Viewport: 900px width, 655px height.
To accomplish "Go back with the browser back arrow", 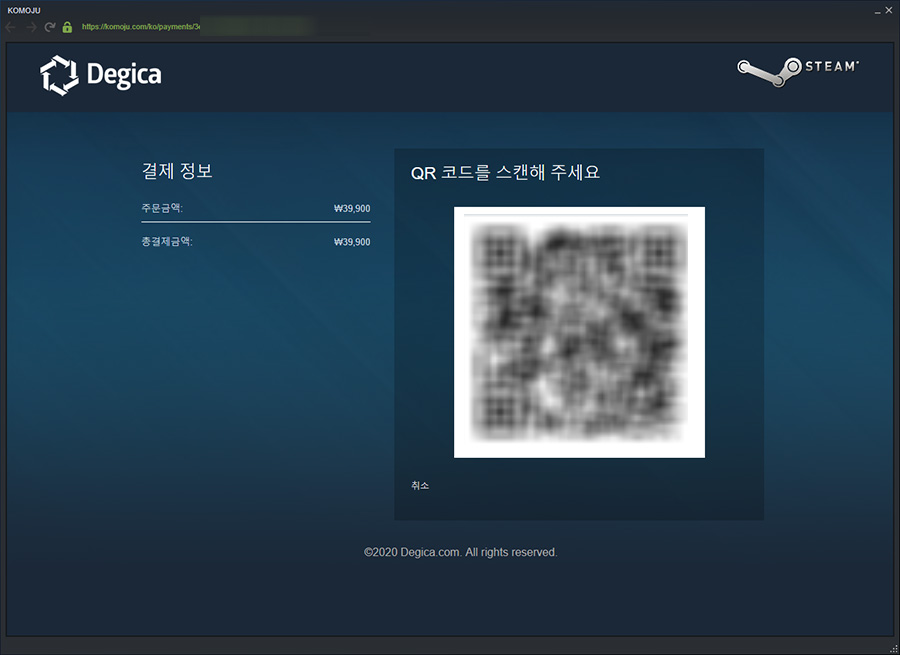I will [10, 27].
